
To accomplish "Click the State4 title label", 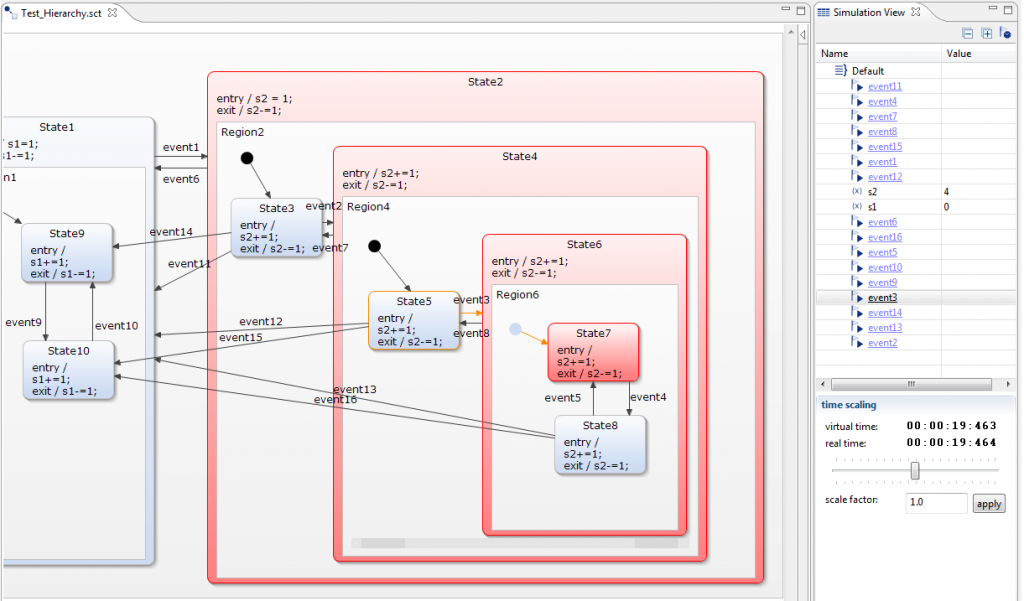I will click(x=519, y=156).
